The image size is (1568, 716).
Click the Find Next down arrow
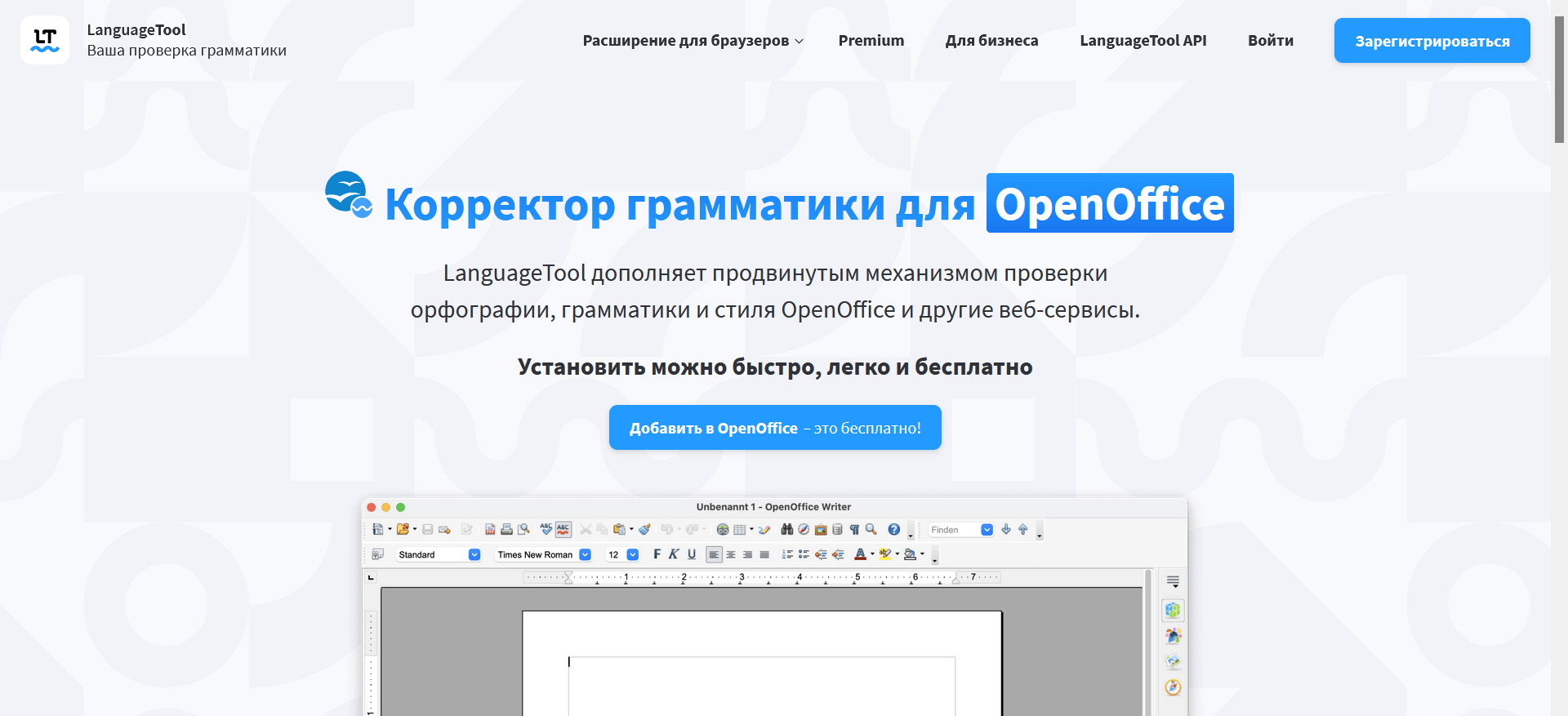click(x=1006, y=529)
